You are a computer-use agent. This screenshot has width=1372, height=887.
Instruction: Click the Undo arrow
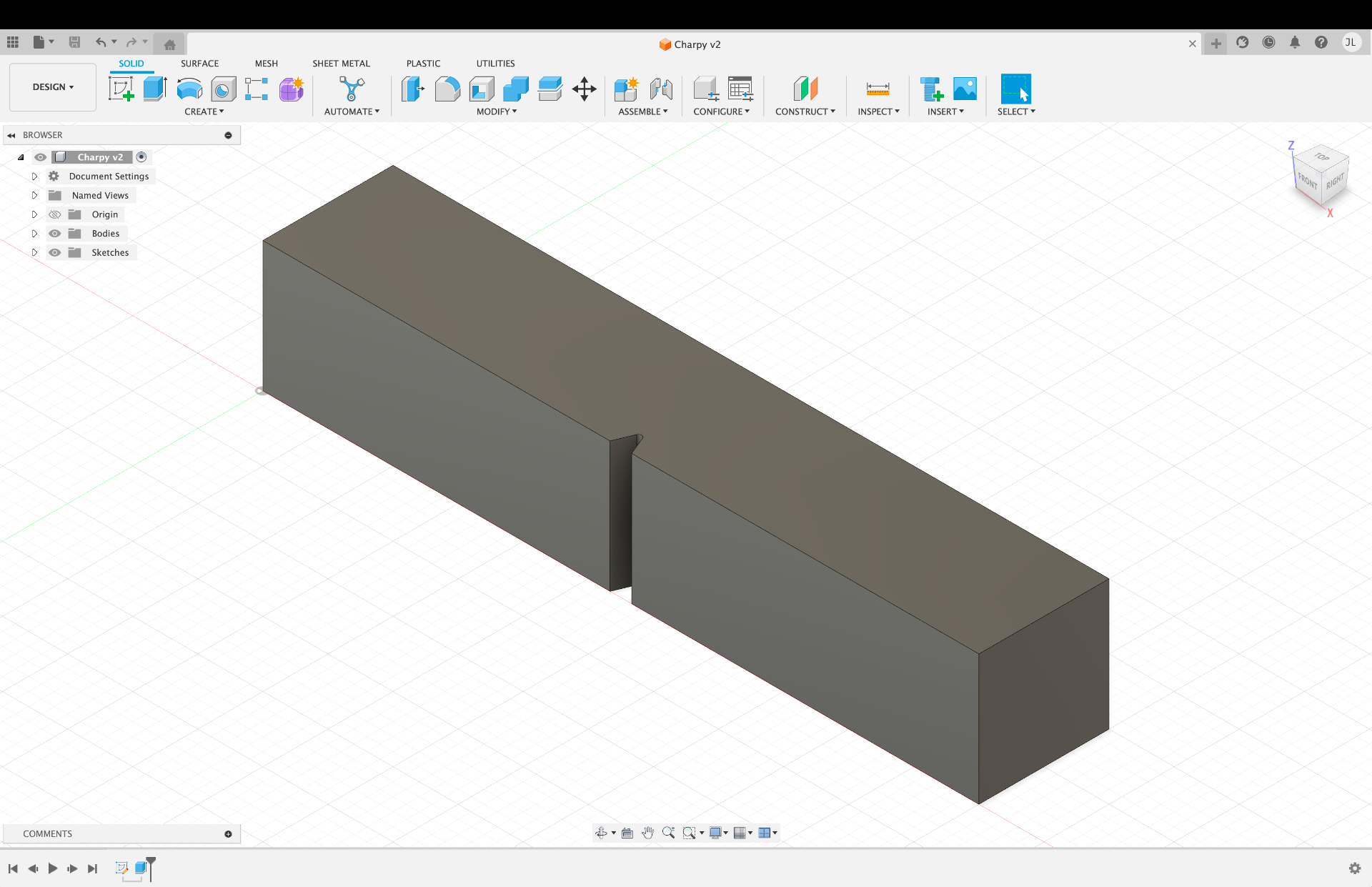click(101, 43)
